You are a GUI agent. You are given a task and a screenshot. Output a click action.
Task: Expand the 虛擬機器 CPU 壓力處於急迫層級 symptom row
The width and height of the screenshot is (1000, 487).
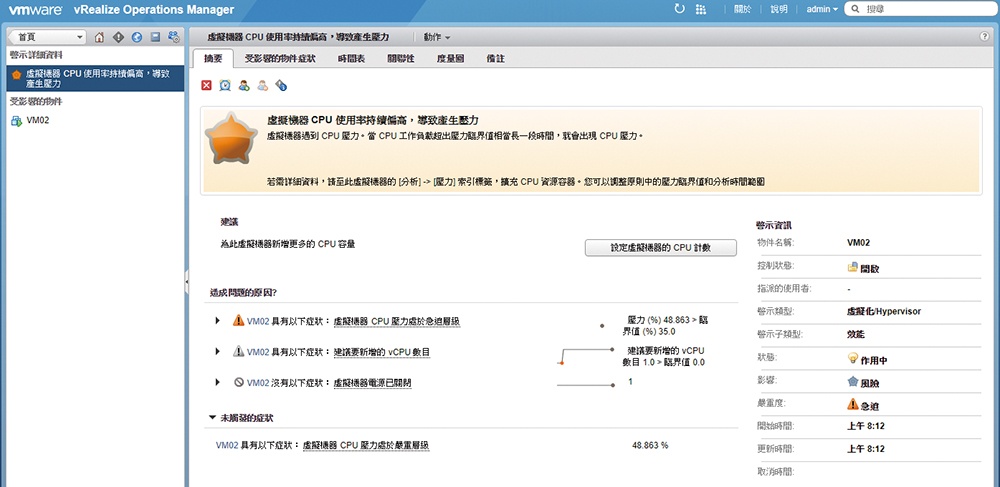click(218, 321)
